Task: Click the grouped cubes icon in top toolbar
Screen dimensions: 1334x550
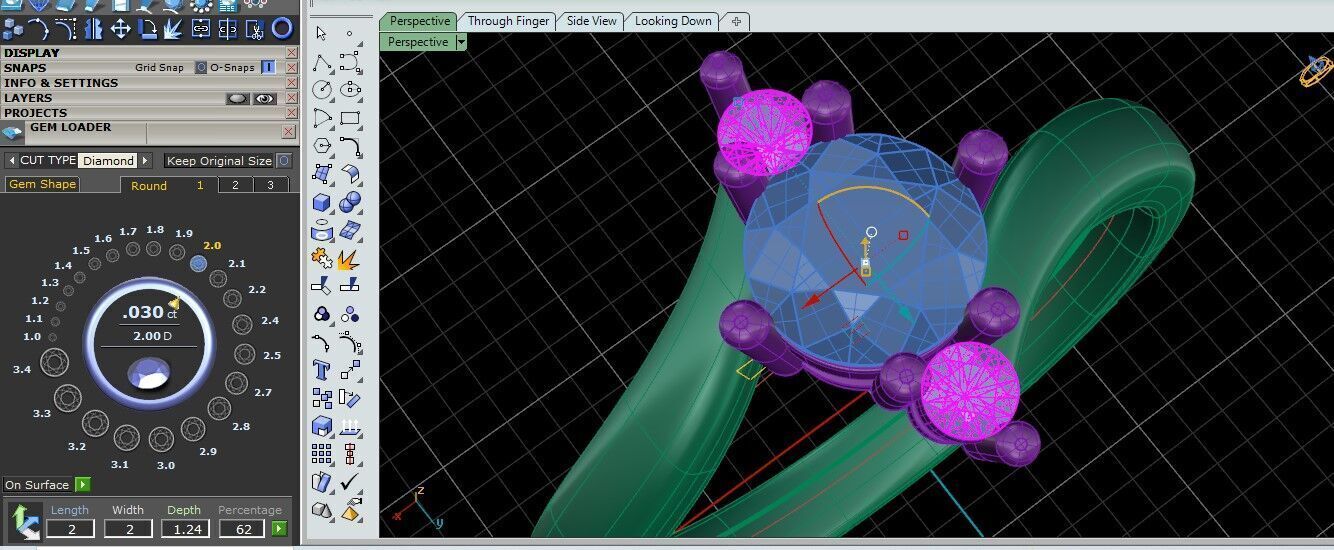Action: pyautogui.click(x=12, y=29)
